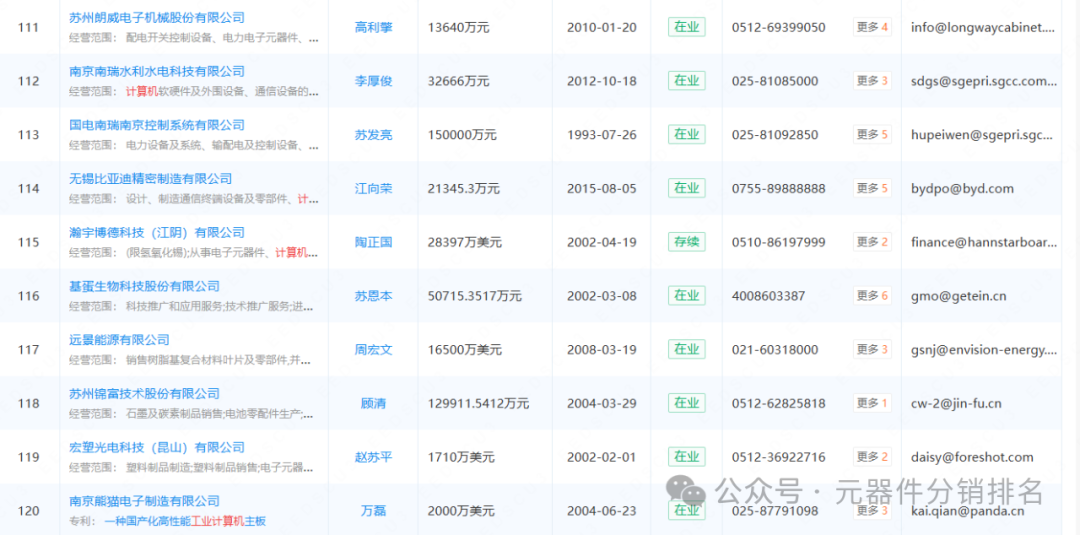The image size is (1080, 535).
Task: Select email kai.qian@panda.cn
Action: tap(967, 511)
